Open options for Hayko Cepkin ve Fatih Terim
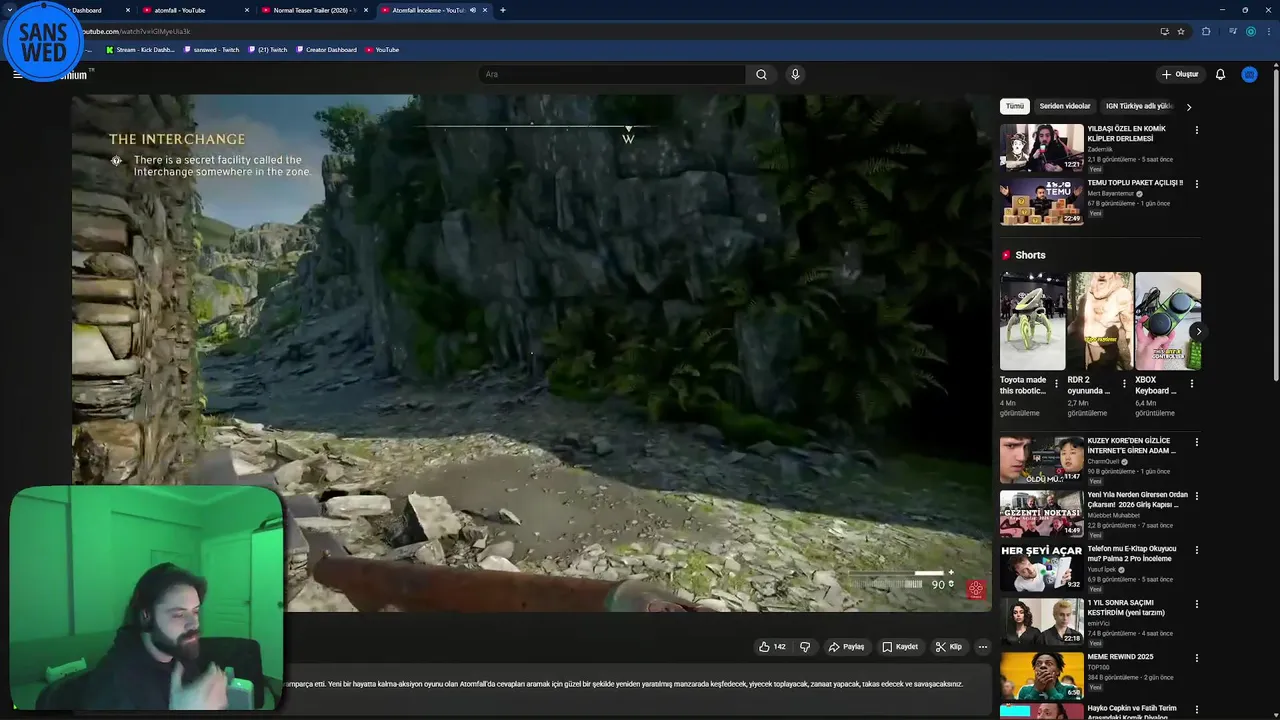Image resolution: width=1280 pixels, height=720 pixels. [x=1196, y=710]
